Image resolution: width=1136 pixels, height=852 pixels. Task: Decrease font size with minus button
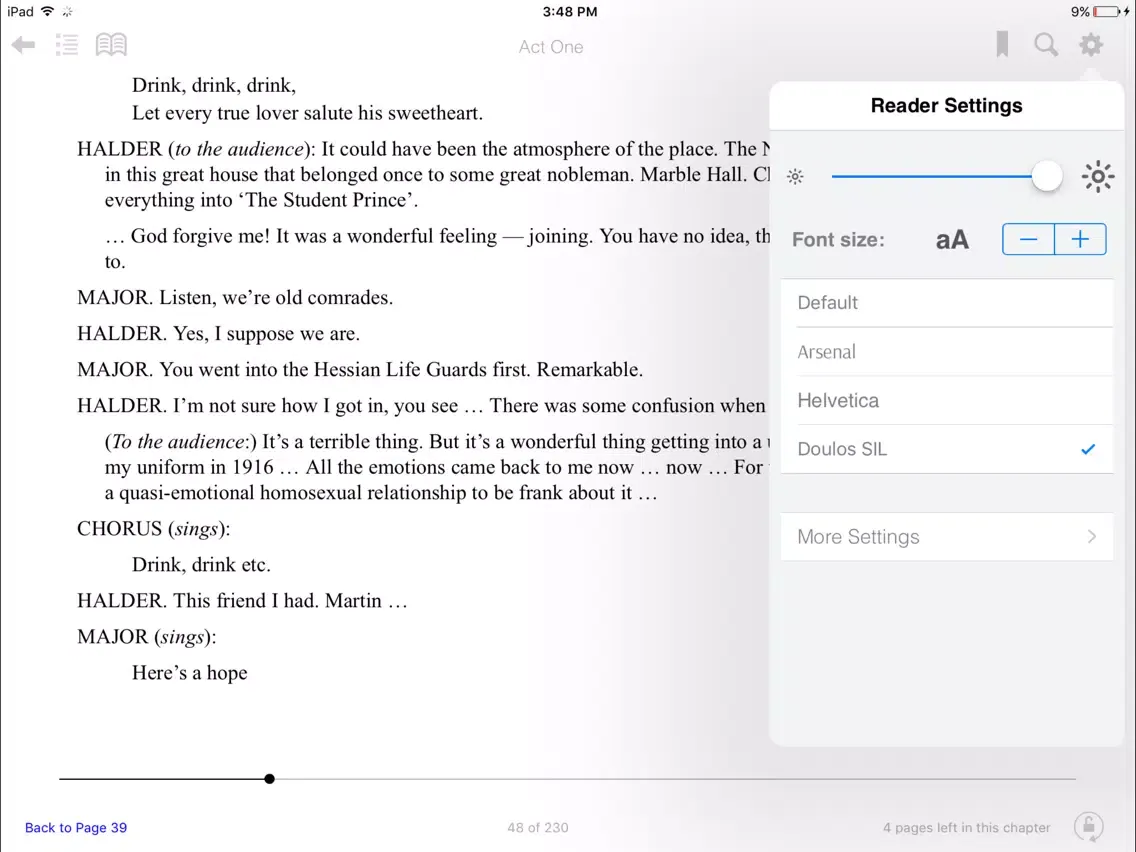click(1028, 240)
